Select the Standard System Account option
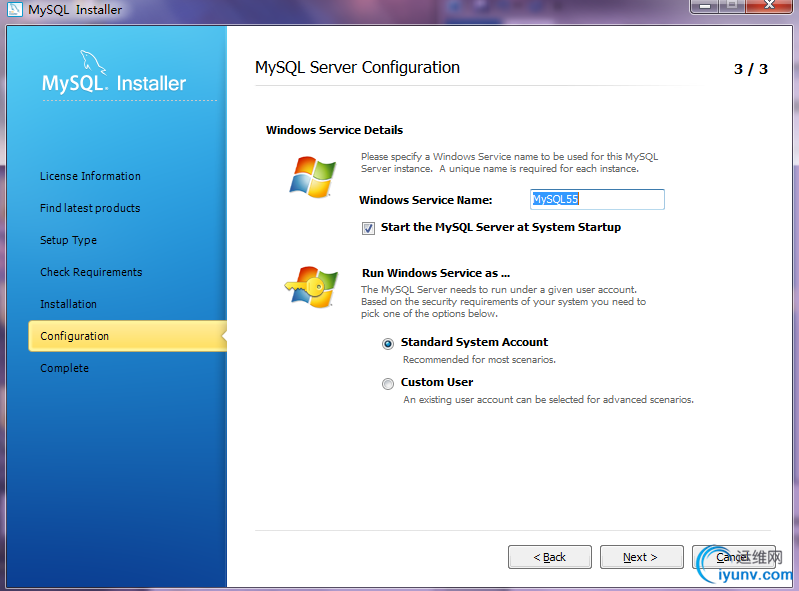 point(388,343)
